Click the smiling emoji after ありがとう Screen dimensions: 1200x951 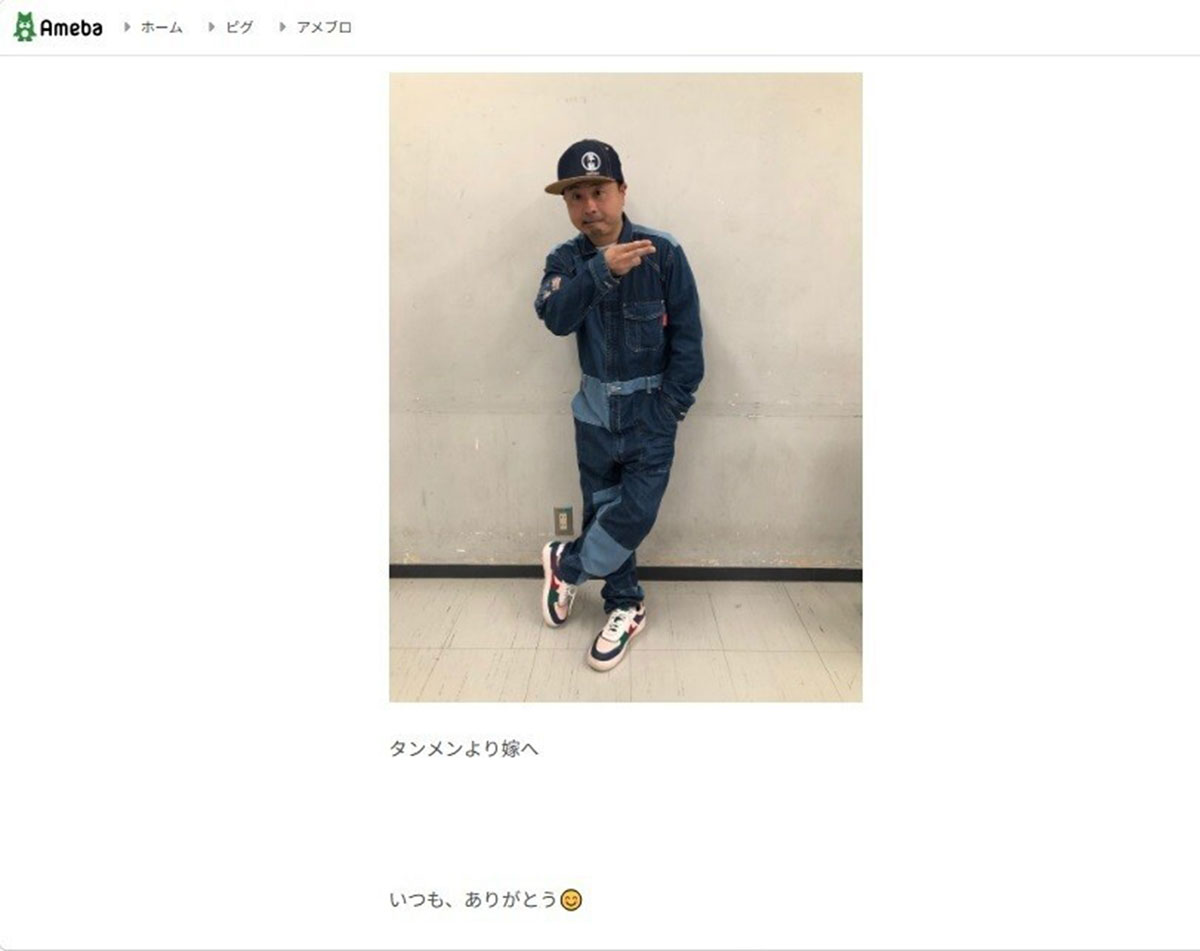point(571,900)
